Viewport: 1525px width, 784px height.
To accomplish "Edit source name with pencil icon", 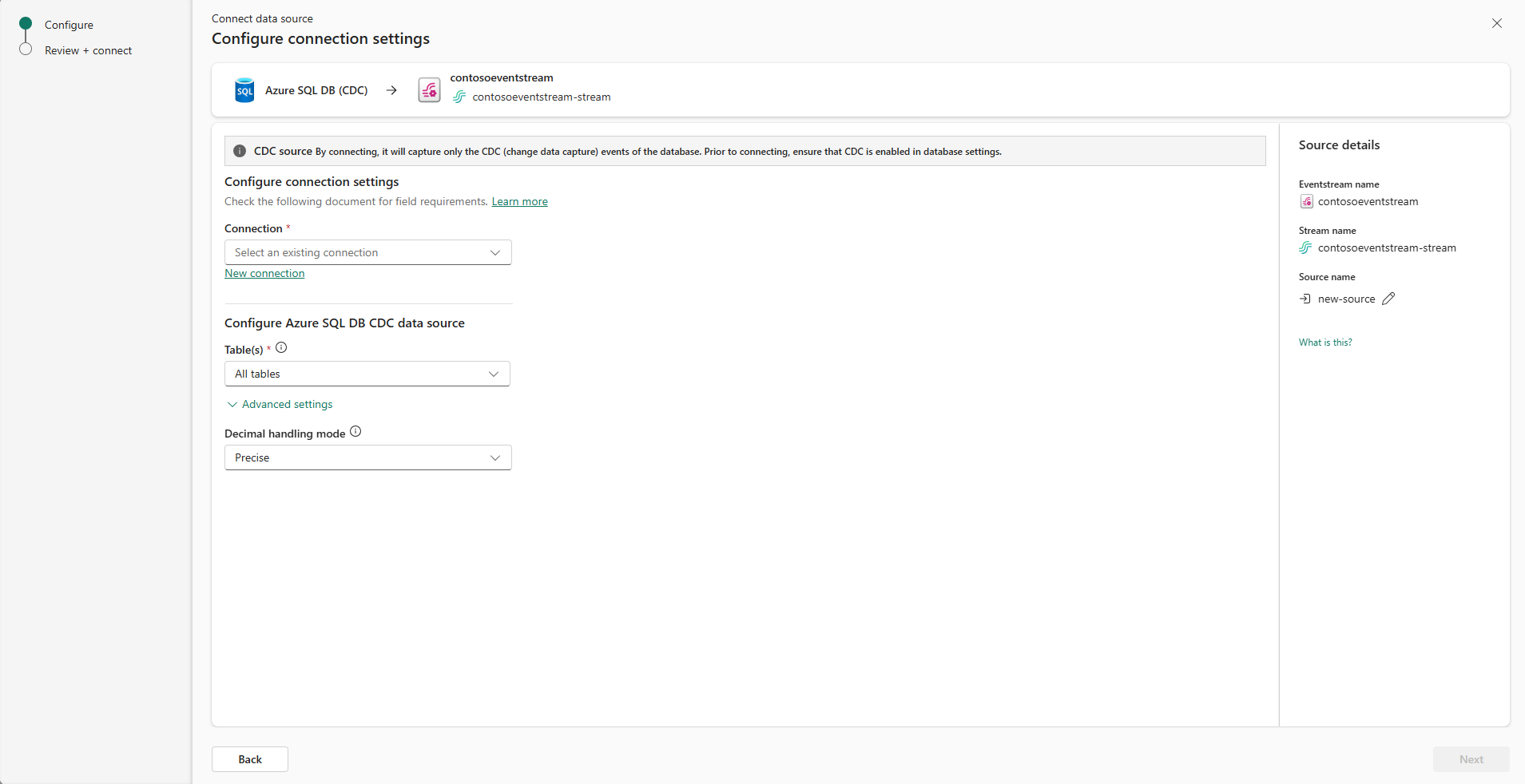I will [1388, 299].
